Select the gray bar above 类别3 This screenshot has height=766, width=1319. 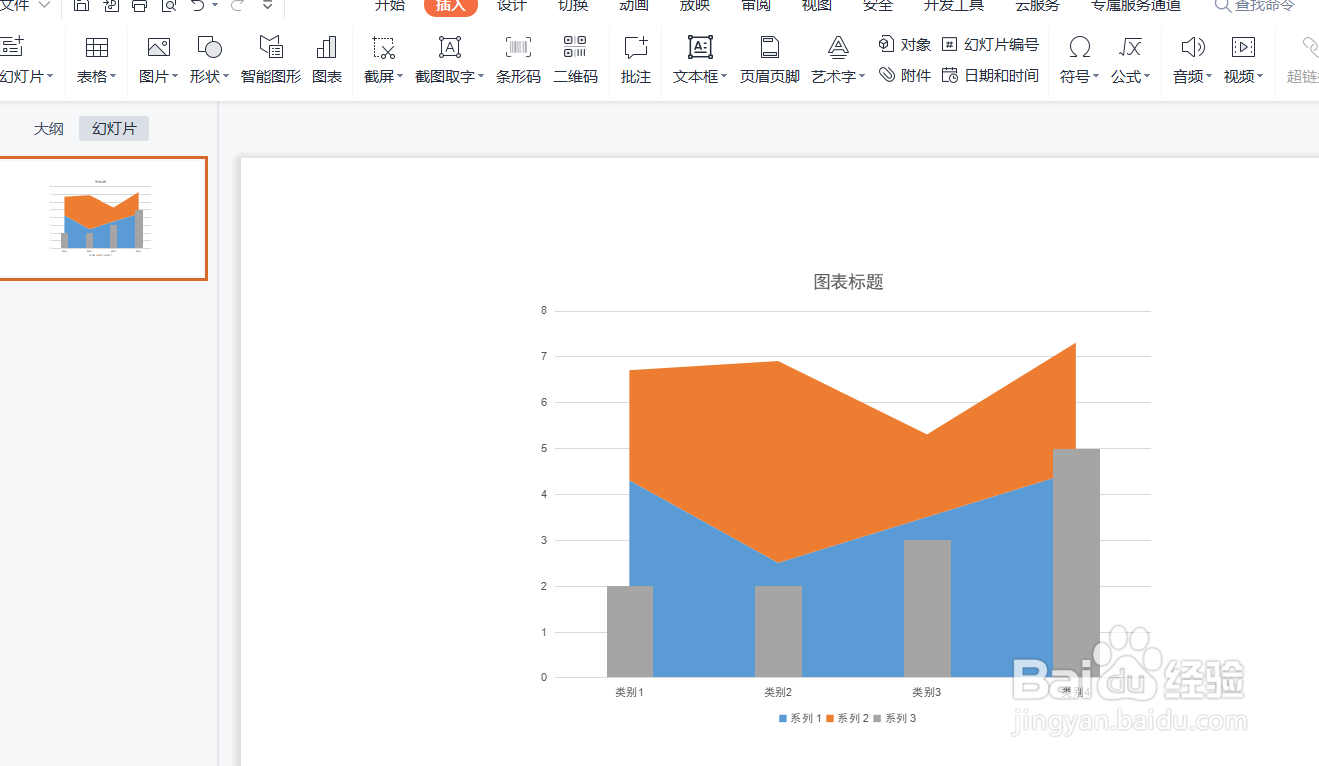tap(927, 609)
